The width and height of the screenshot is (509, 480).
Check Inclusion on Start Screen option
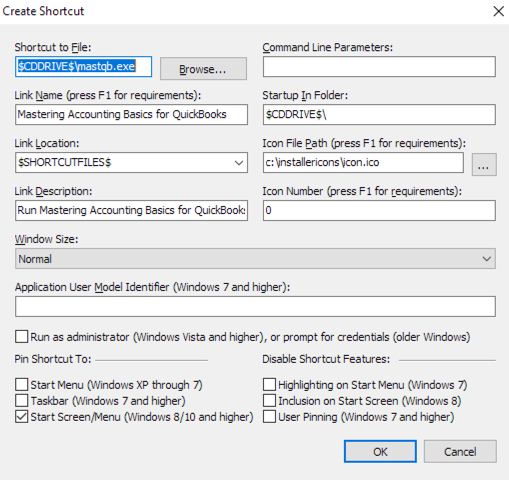(269, 401)
